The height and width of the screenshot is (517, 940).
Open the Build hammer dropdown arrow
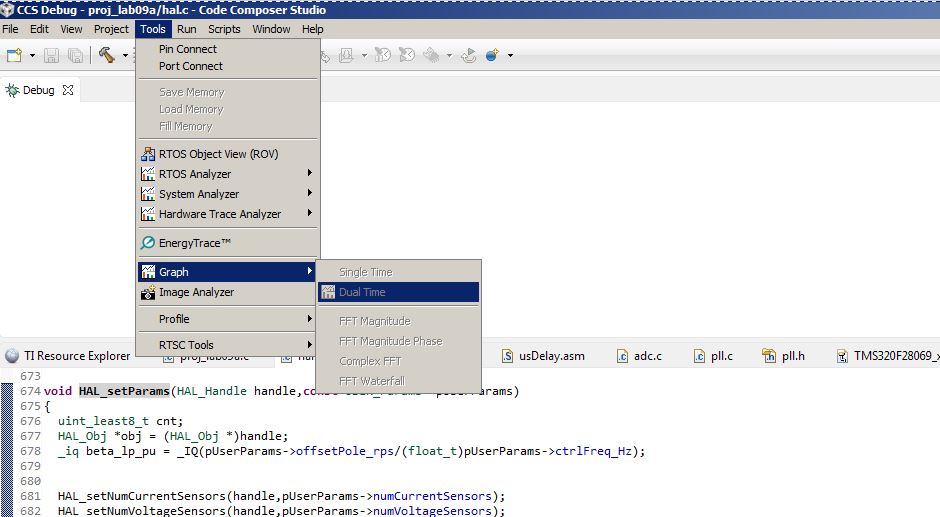tap(125, 56)
